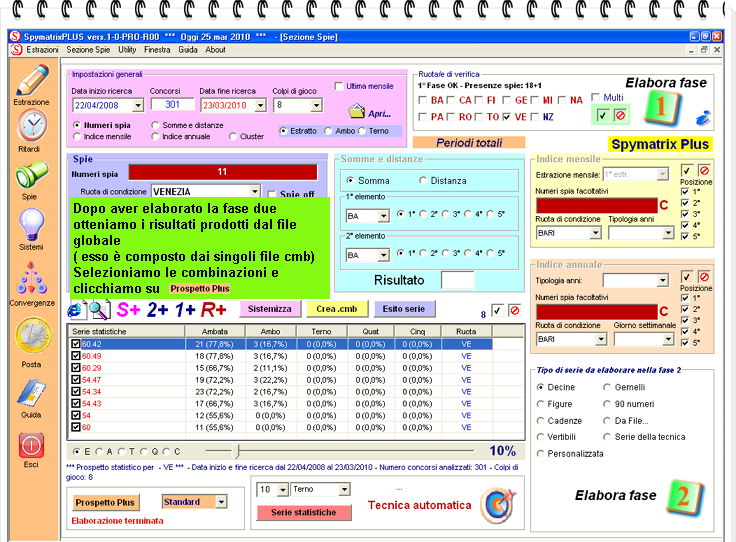Click the Esci power icon
The height and width of the screenshot is (542, 736).
pos(31,445)
